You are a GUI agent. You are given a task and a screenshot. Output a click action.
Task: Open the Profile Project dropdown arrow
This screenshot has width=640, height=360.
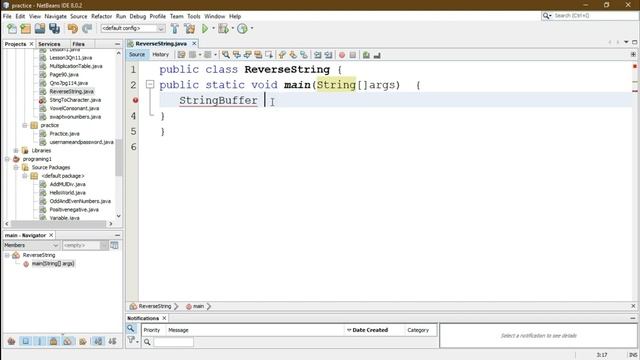pyautogui.click(x=251, y=29)
